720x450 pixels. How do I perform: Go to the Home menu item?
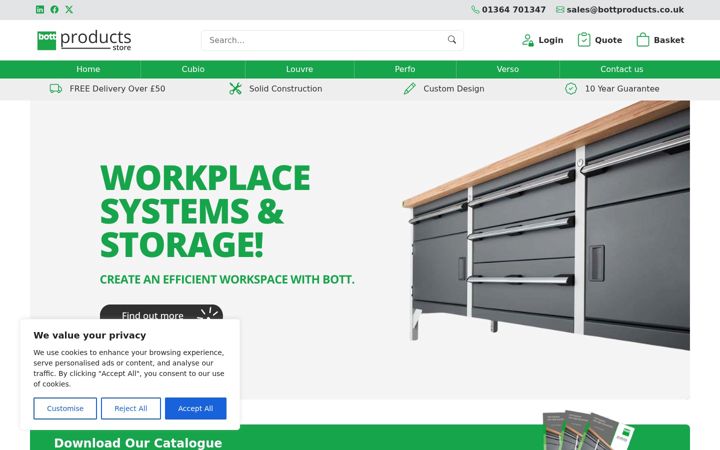[88, 69]
